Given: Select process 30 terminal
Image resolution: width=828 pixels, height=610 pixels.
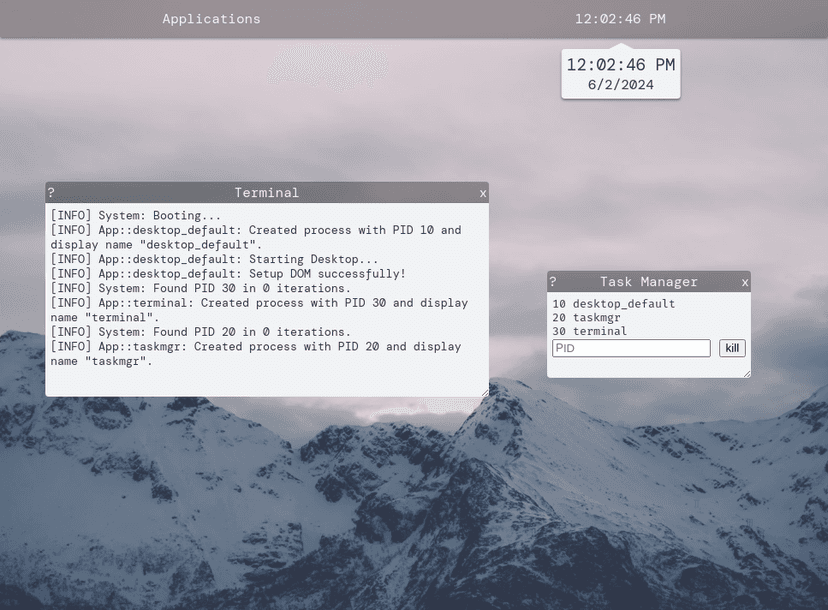Looking at the screenshot, I should (x=589, y=331).
